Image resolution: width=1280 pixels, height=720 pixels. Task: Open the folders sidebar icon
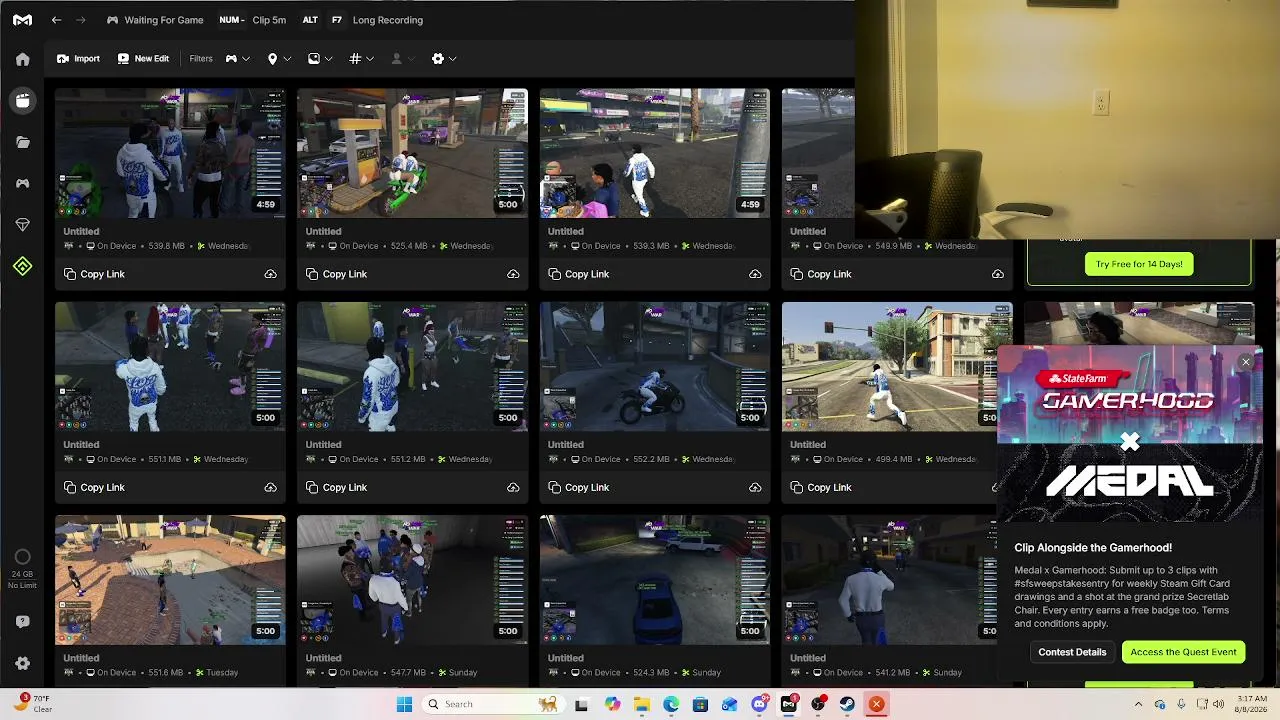pyautogui.click(x=22, y=142)
